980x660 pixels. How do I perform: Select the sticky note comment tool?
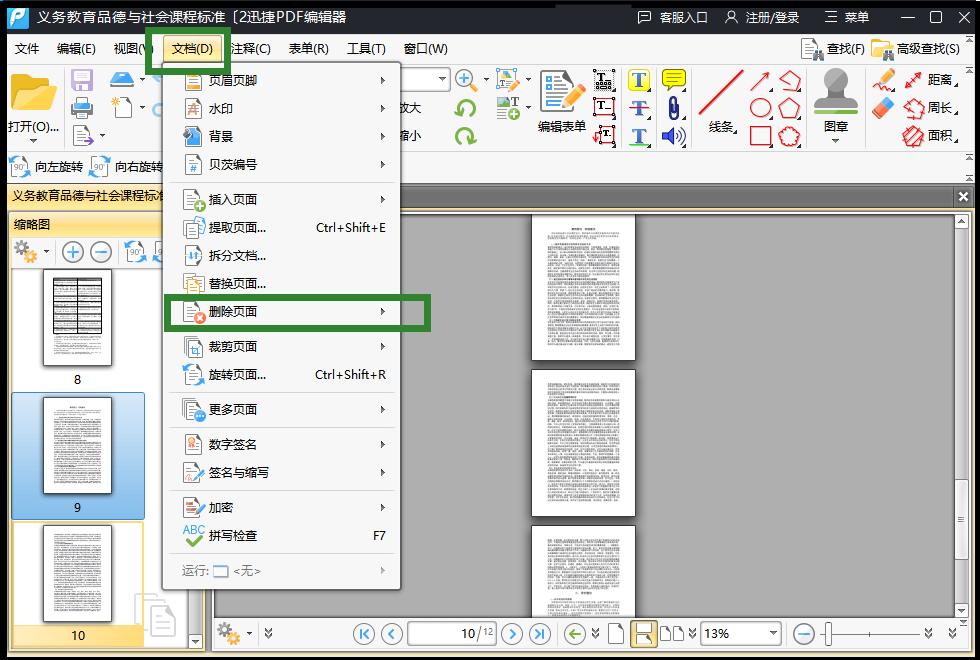[x=674, y=80]
